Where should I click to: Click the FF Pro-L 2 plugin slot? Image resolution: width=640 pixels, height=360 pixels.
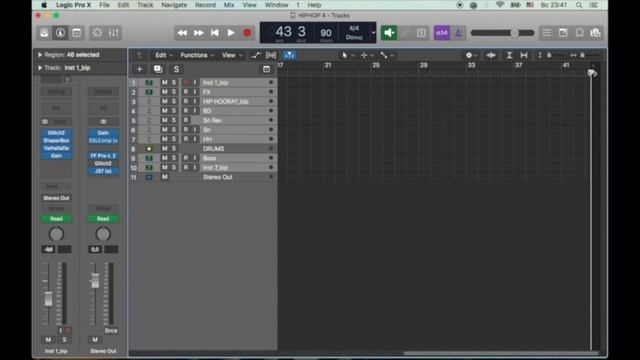103,156
